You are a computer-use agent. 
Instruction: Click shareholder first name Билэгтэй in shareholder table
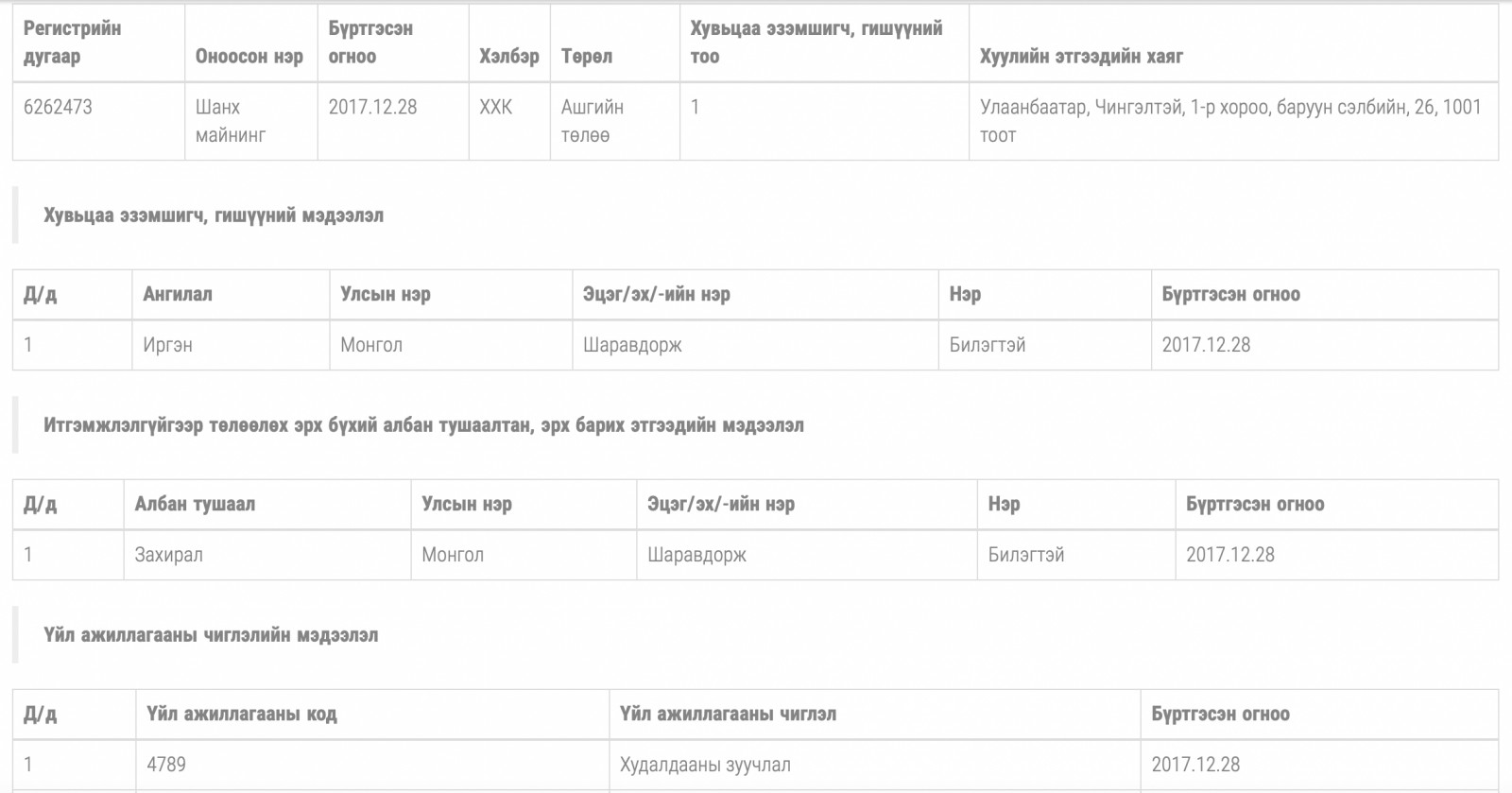pyautogui.click(x=987, y=345)
